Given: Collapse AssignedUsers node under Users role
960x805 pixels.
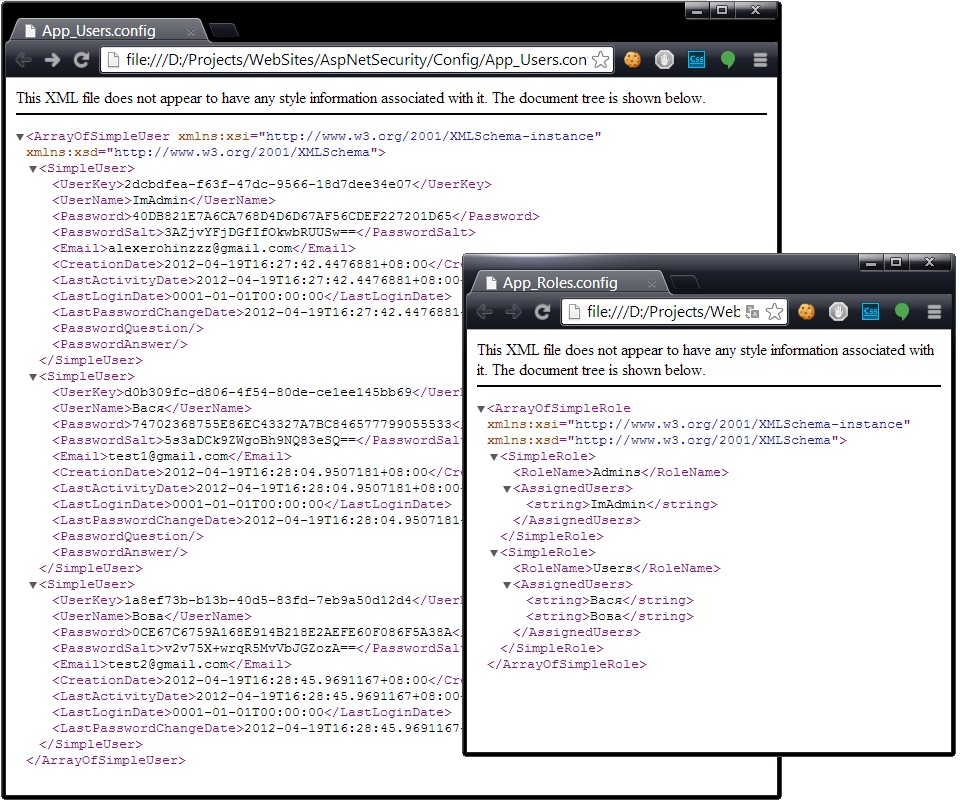Looking at the screenshot, I should tap(507, 585).
